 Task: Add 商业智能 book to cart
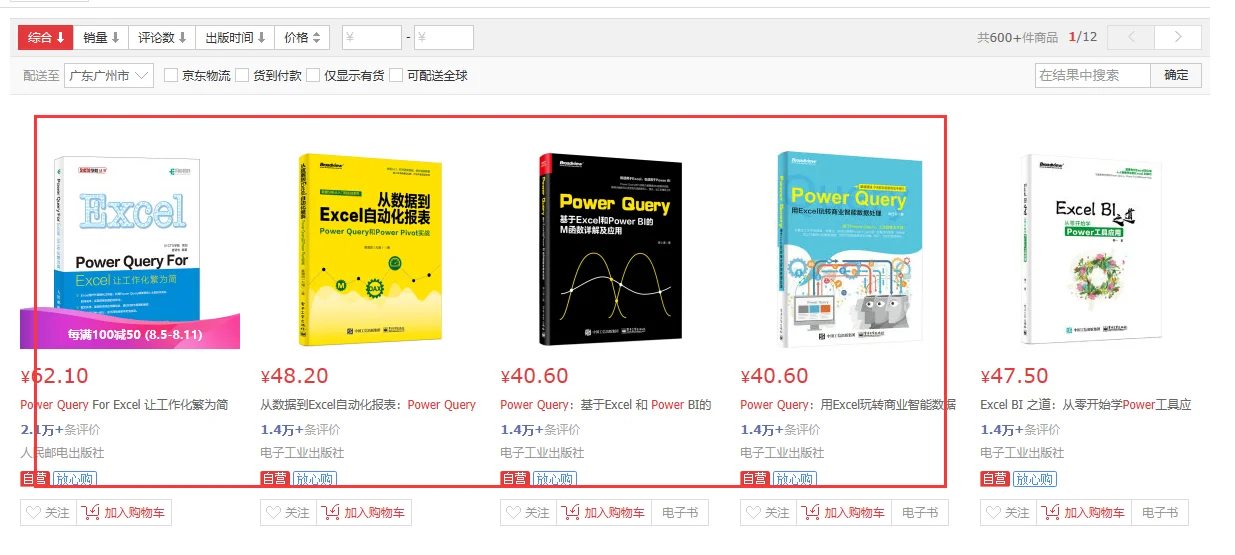point(844,513)
